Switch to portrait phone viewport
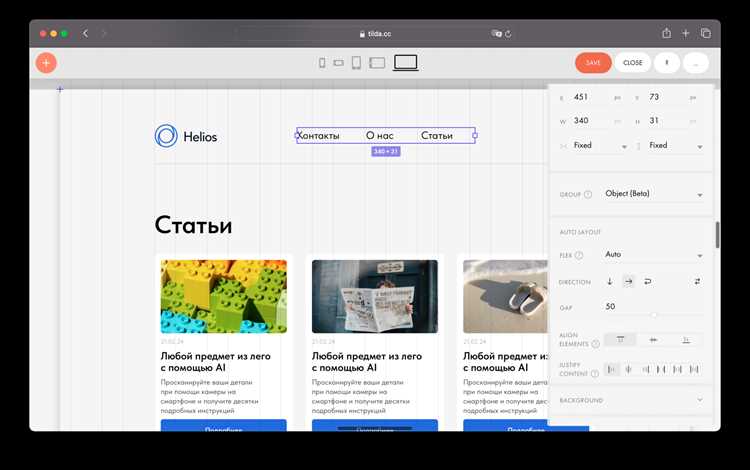 click(x=322, y=63)
